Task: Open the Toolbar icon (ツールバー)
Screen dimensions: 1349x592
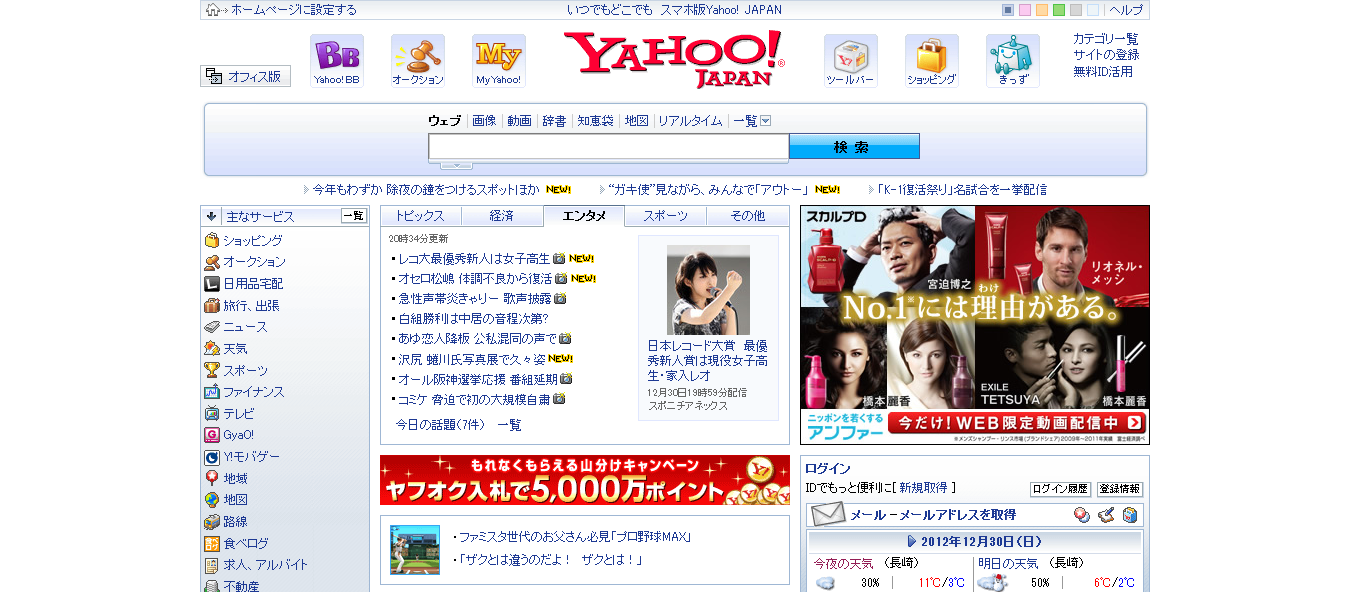Action: (x=851, y=61)
